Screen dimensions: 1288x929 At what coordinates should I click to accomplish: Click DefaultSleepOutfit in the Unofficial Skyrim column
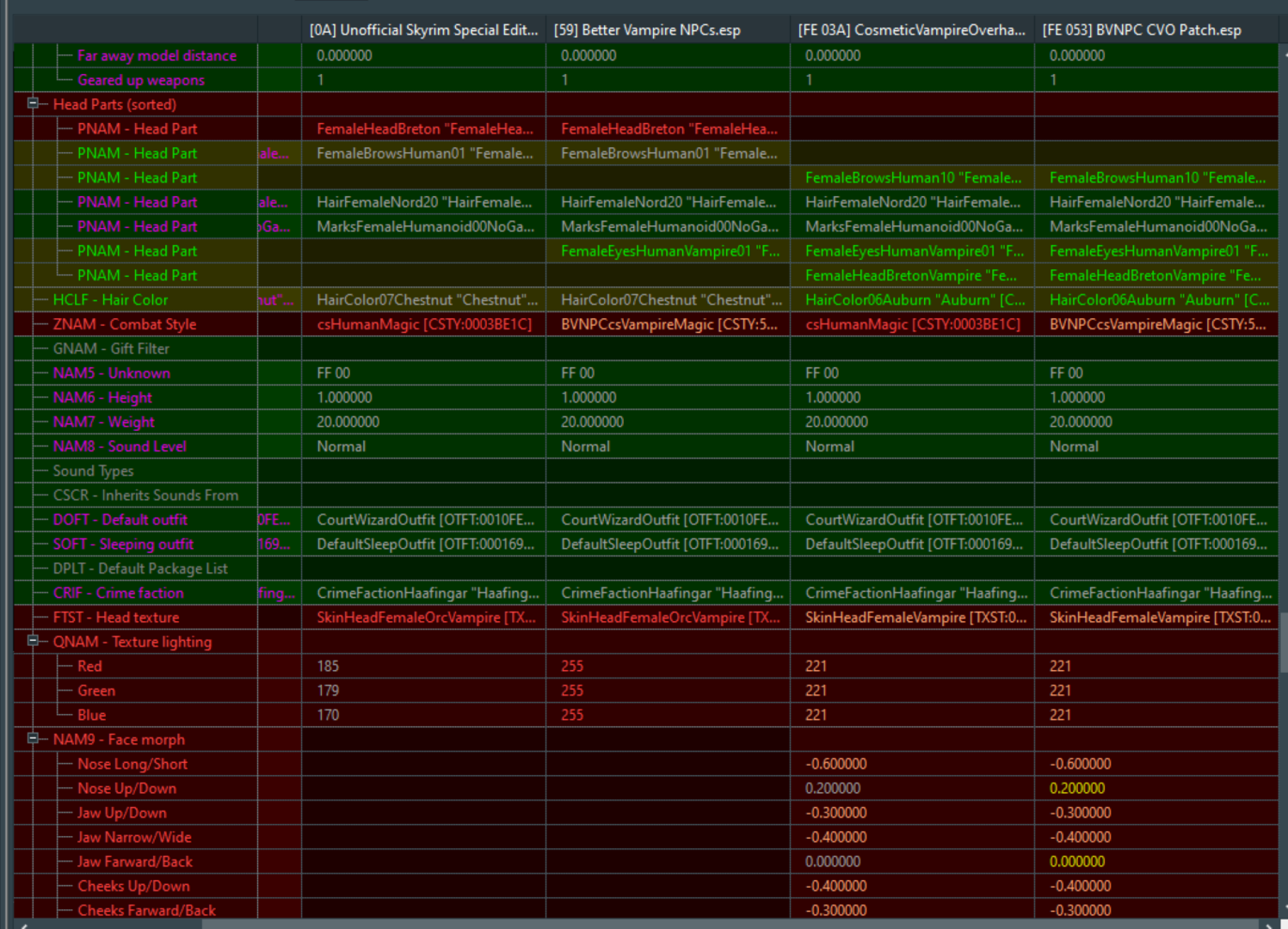pyautogui.click(x=426, y=544)
